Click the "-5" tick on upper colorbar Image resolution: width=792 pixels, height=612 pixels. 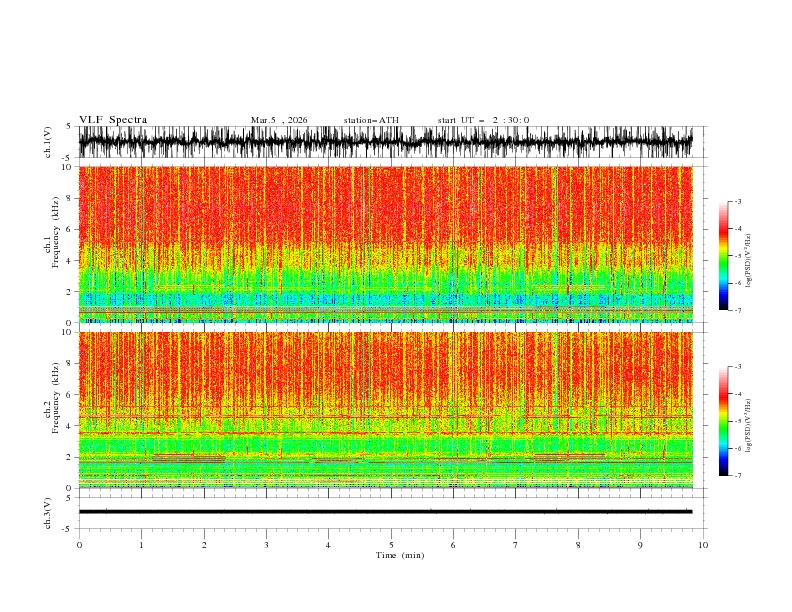pyautogui.click(x=738, y=256)
